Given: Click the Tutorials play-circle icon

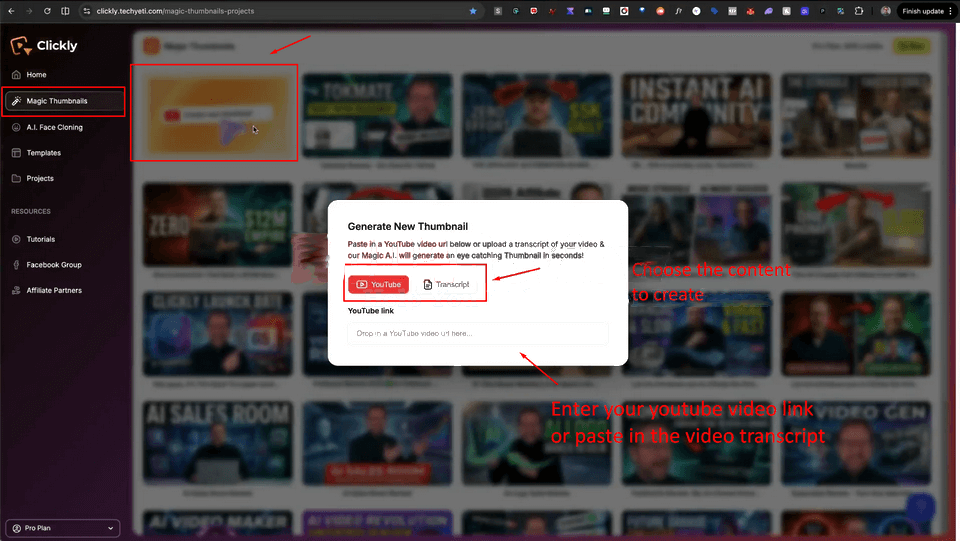Looking at the screenshot, I should coord(16,239).
